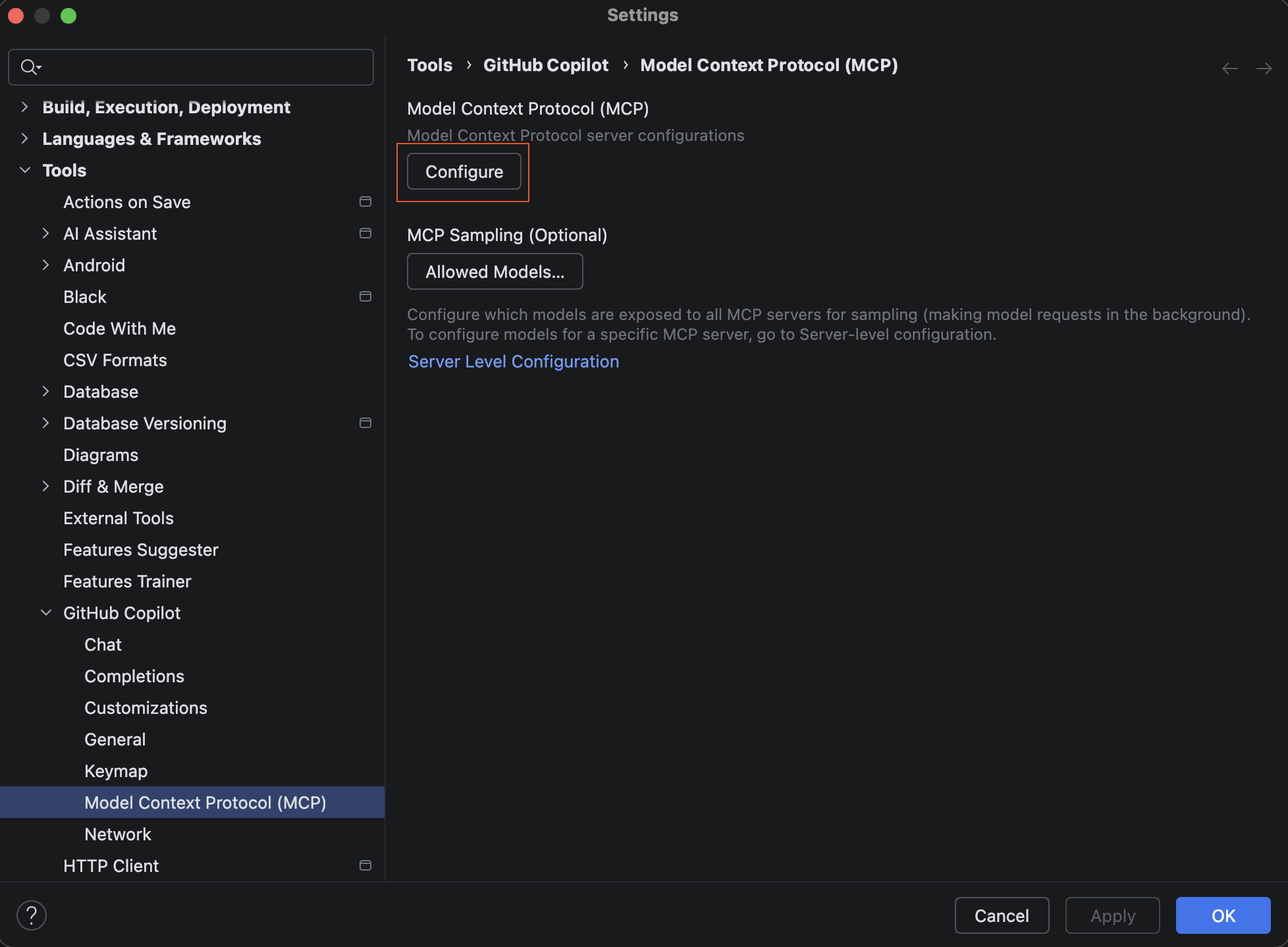
Task: Expand the Diff & Merge node
Action: coord(46,486)
